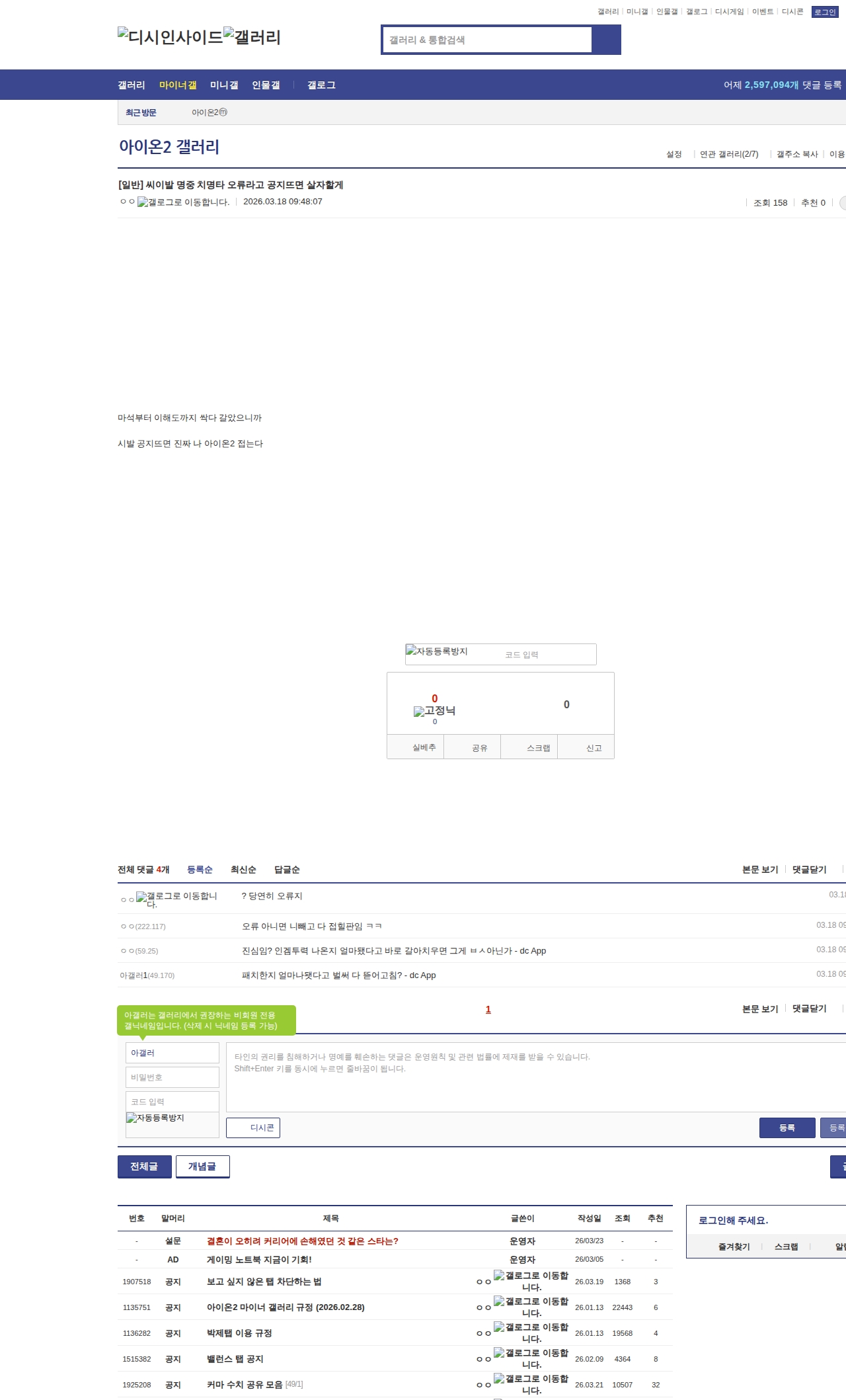Open gallog icon in '커마 수치 공유 모음' row
This screenshot has height=1400, width=846.
coord(531,1384)
